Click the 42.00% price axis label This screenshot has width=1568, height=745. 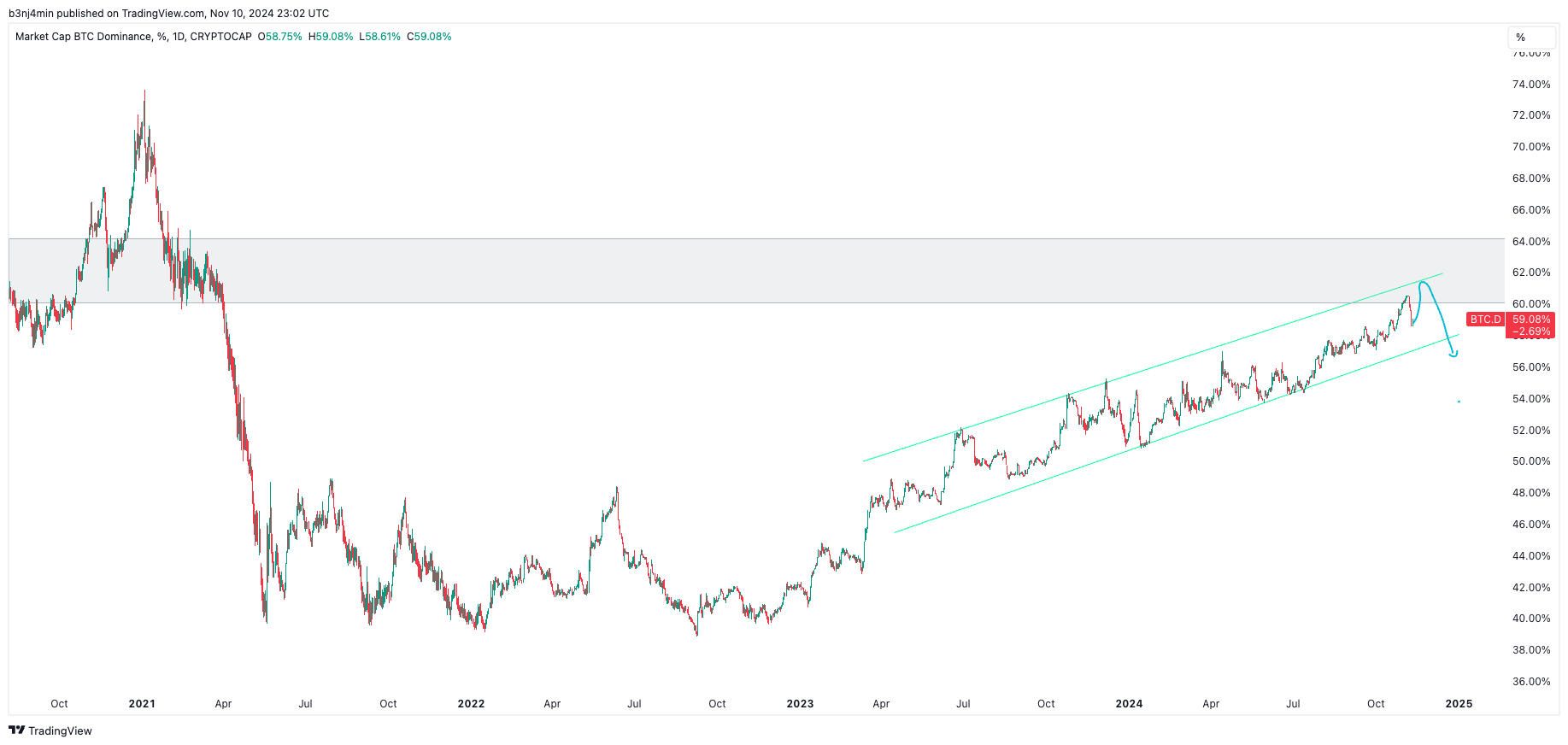pos(1531,588)
